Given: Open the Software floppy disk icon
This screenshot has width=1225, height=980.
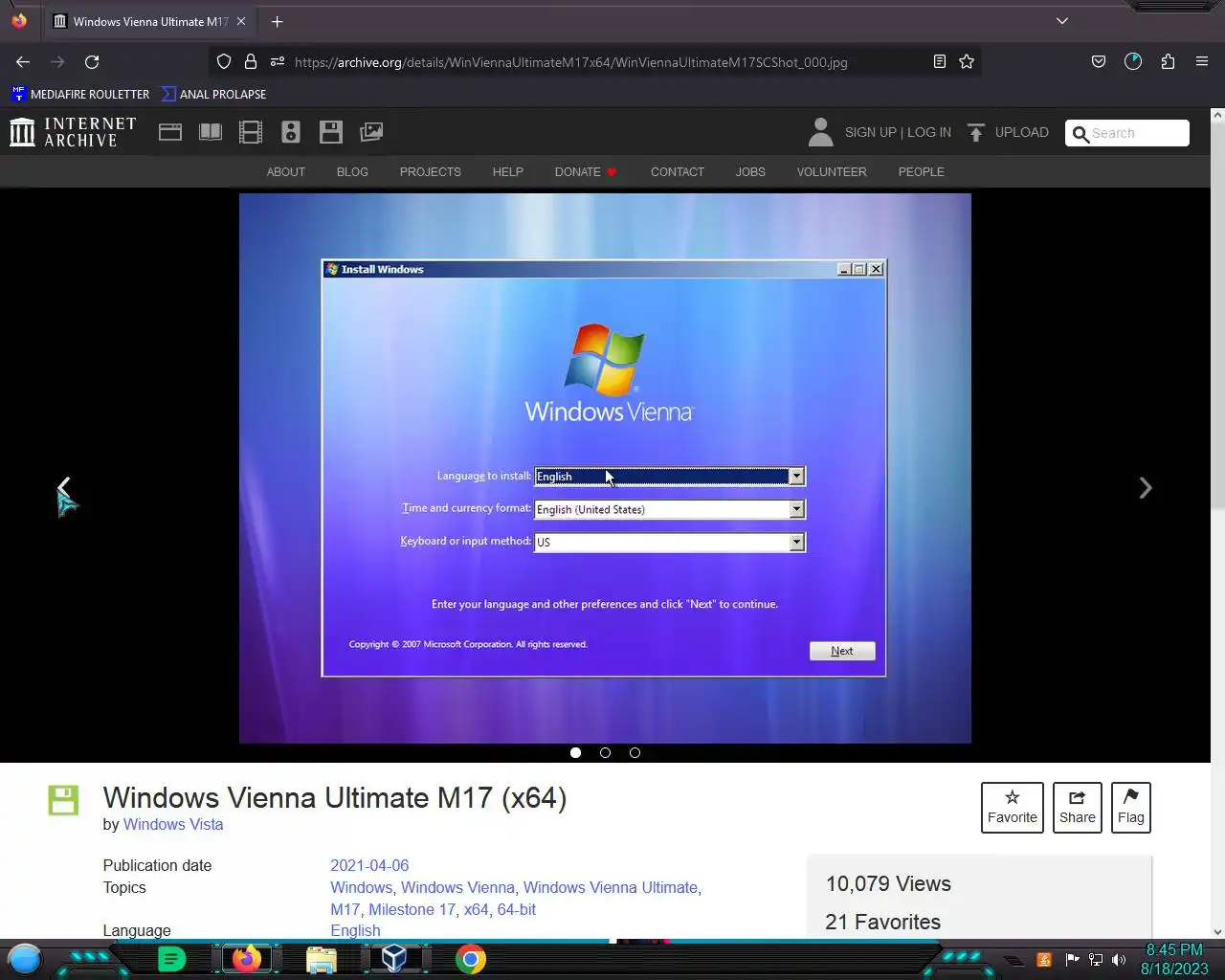Looking at the screenshot, I should coord(331,132).
